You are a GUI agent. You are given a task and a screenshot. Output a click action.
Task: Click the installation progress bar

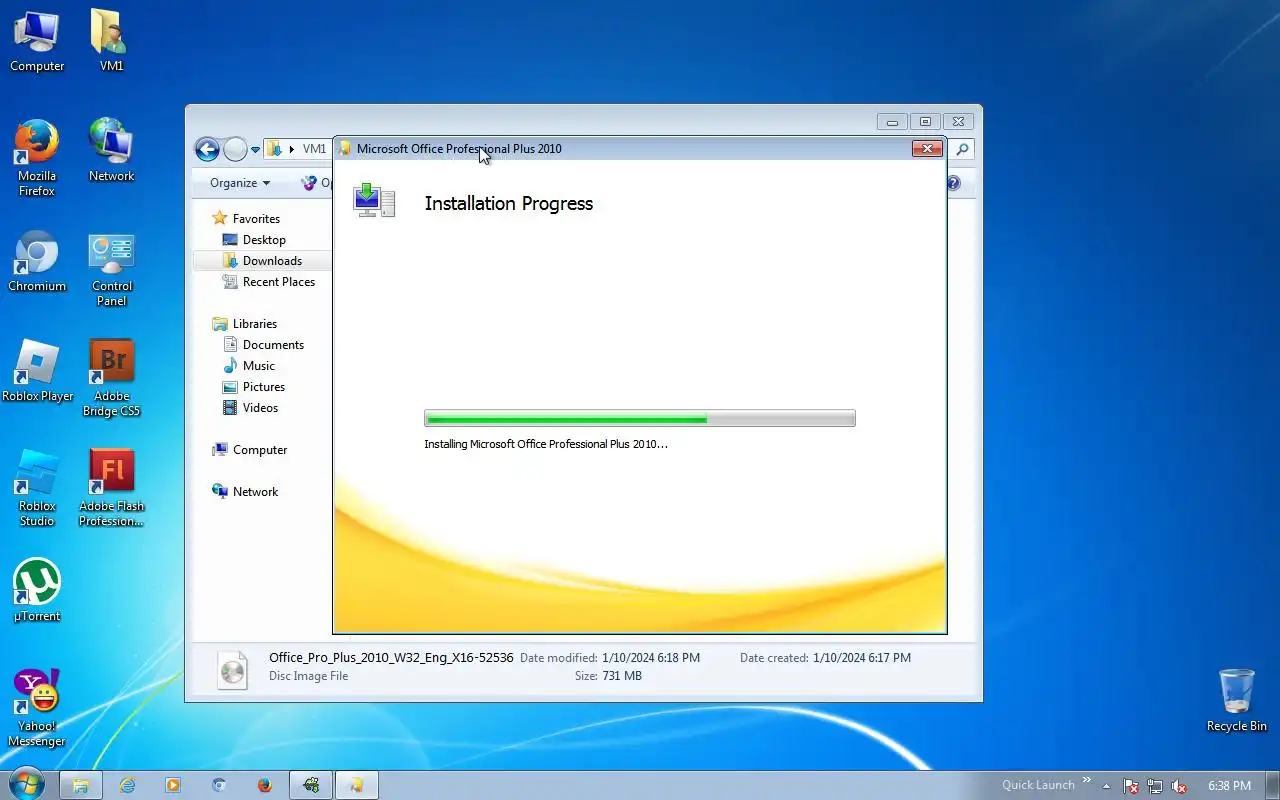(640, 418)
